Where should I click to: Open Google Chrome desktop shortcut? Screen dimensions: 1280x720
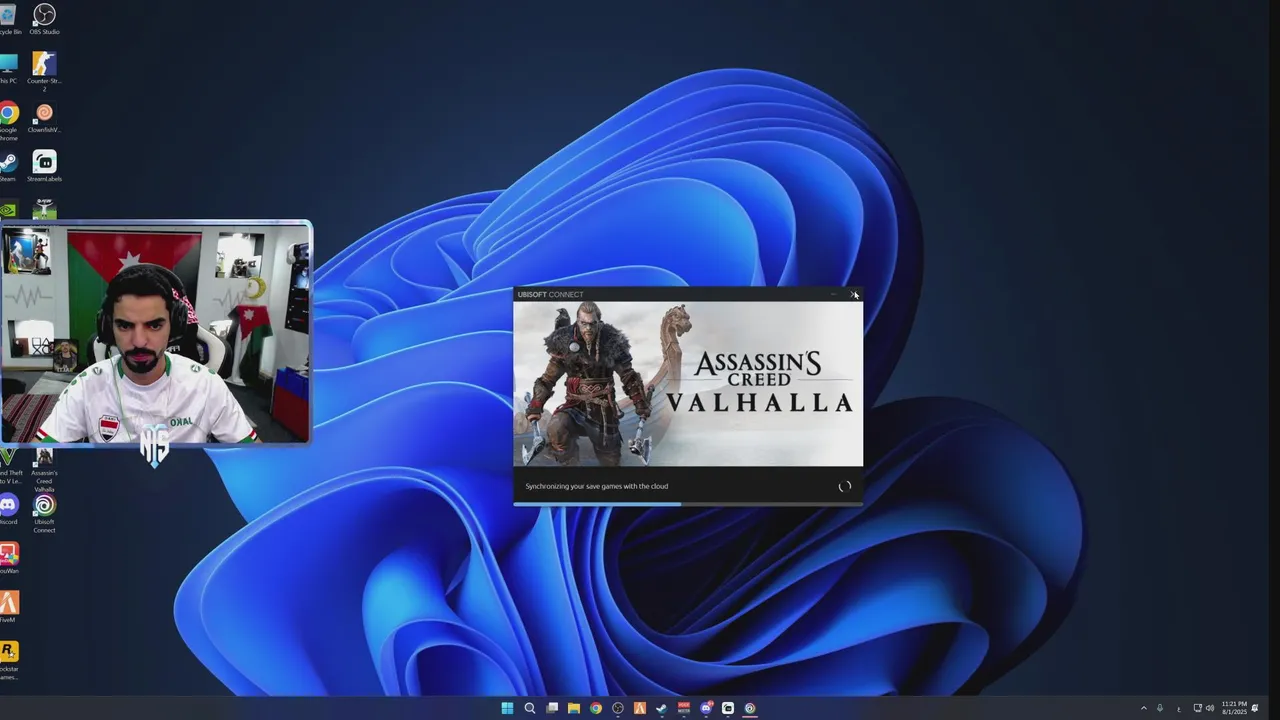click(x=8, y=122)
